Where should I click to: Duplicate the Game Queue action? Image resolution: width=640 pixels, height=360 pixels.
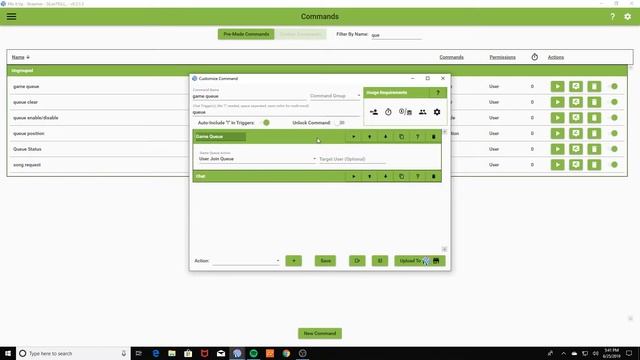[402, 137]
